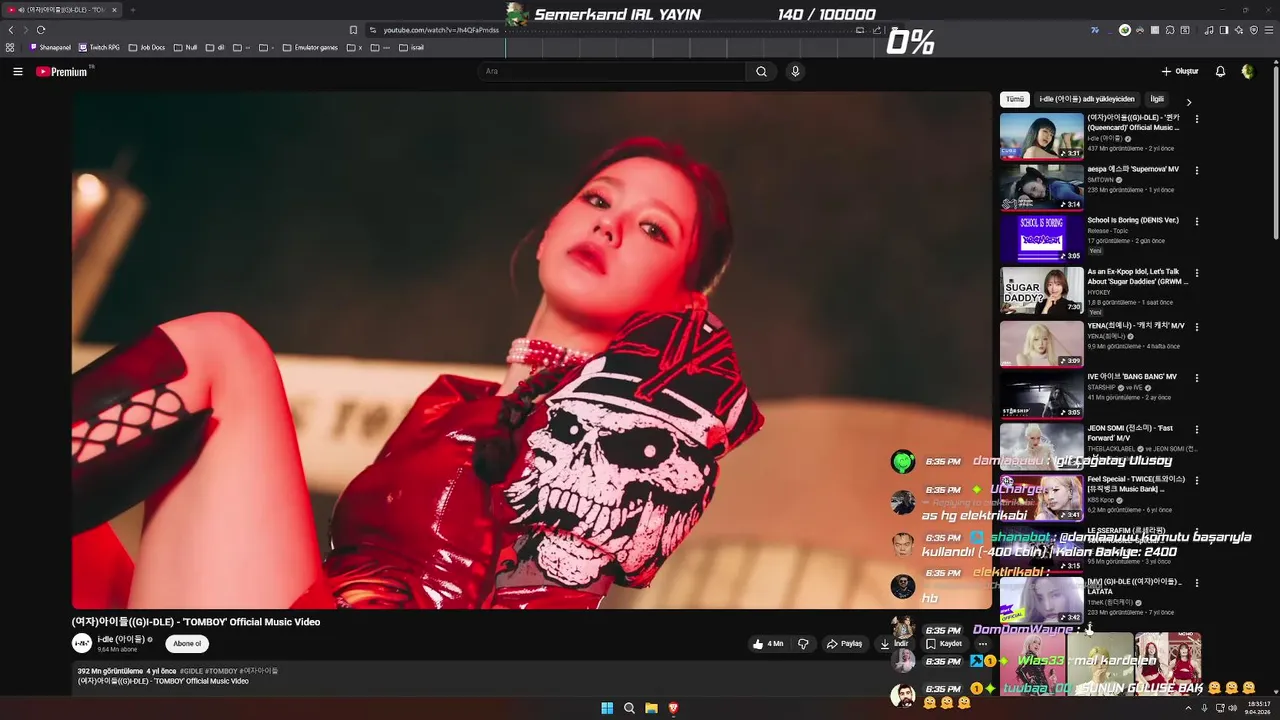Bookmark this page using bookmark icon
This screenshot has width=1280, height=720.
click(x=353, y=30)
